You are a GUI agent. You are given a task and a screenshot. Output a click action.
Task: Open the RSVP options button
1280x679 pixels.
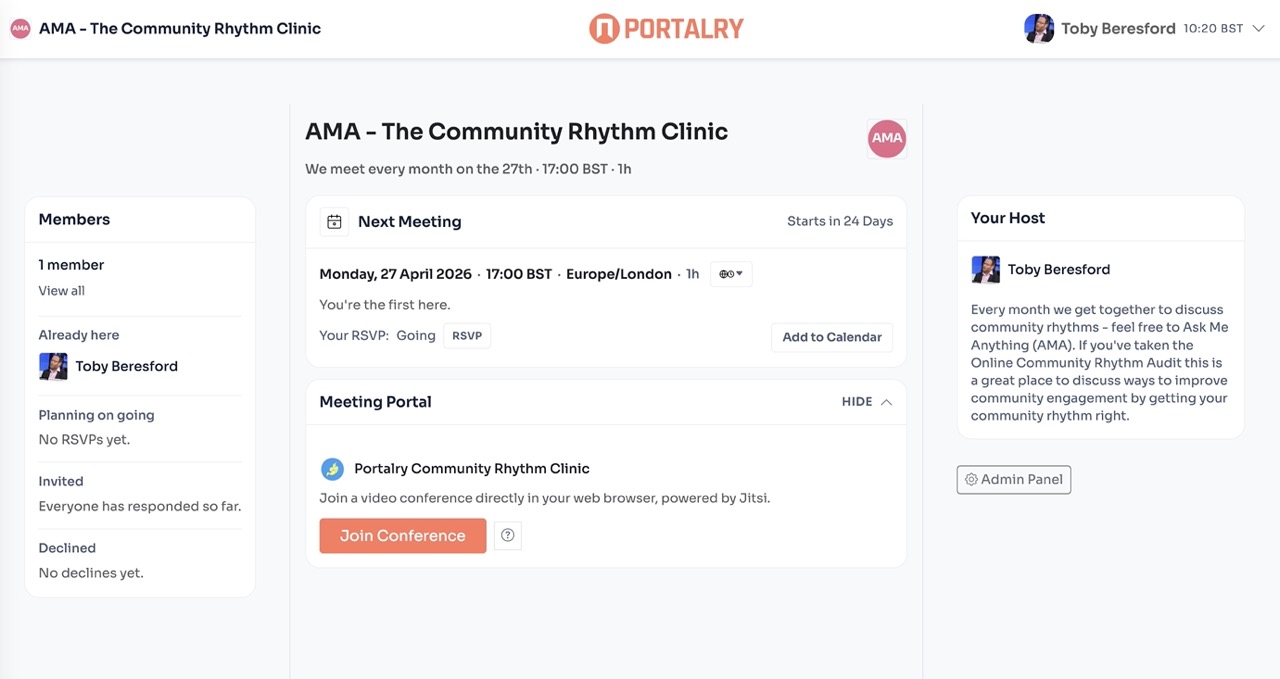pos(467,335)
